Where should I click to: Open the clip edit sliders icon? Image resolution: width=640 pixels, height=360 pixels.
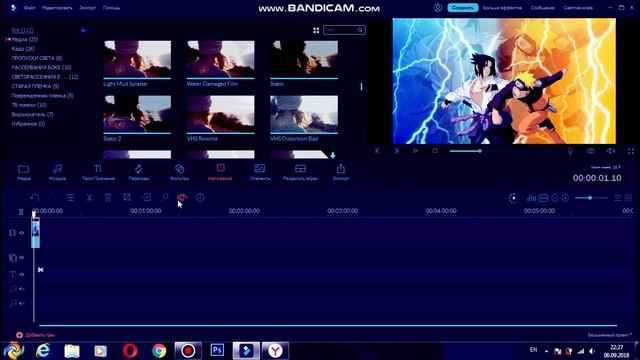point(71,198)
